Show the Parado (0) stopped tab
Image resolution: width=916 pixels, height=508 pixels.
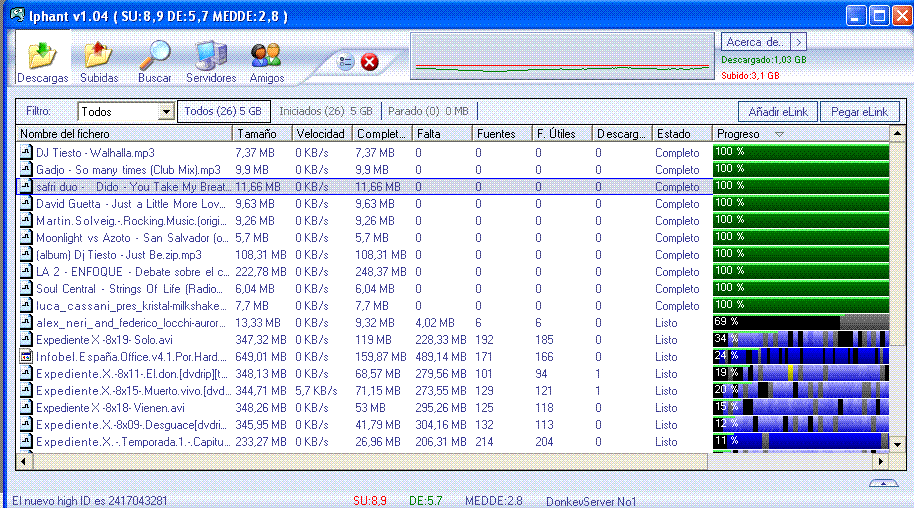click(x=429, y=111)
